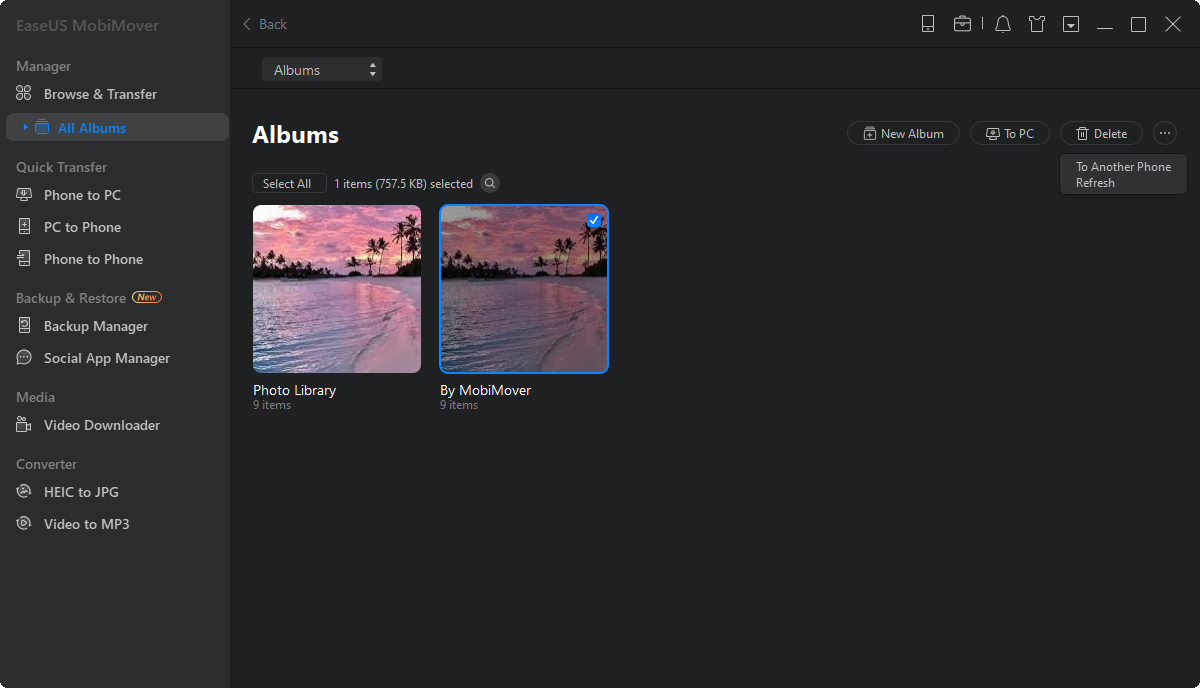Export selection with To PC button
Viewport: 1200px width, 688px height.
tap(1009, 133)
